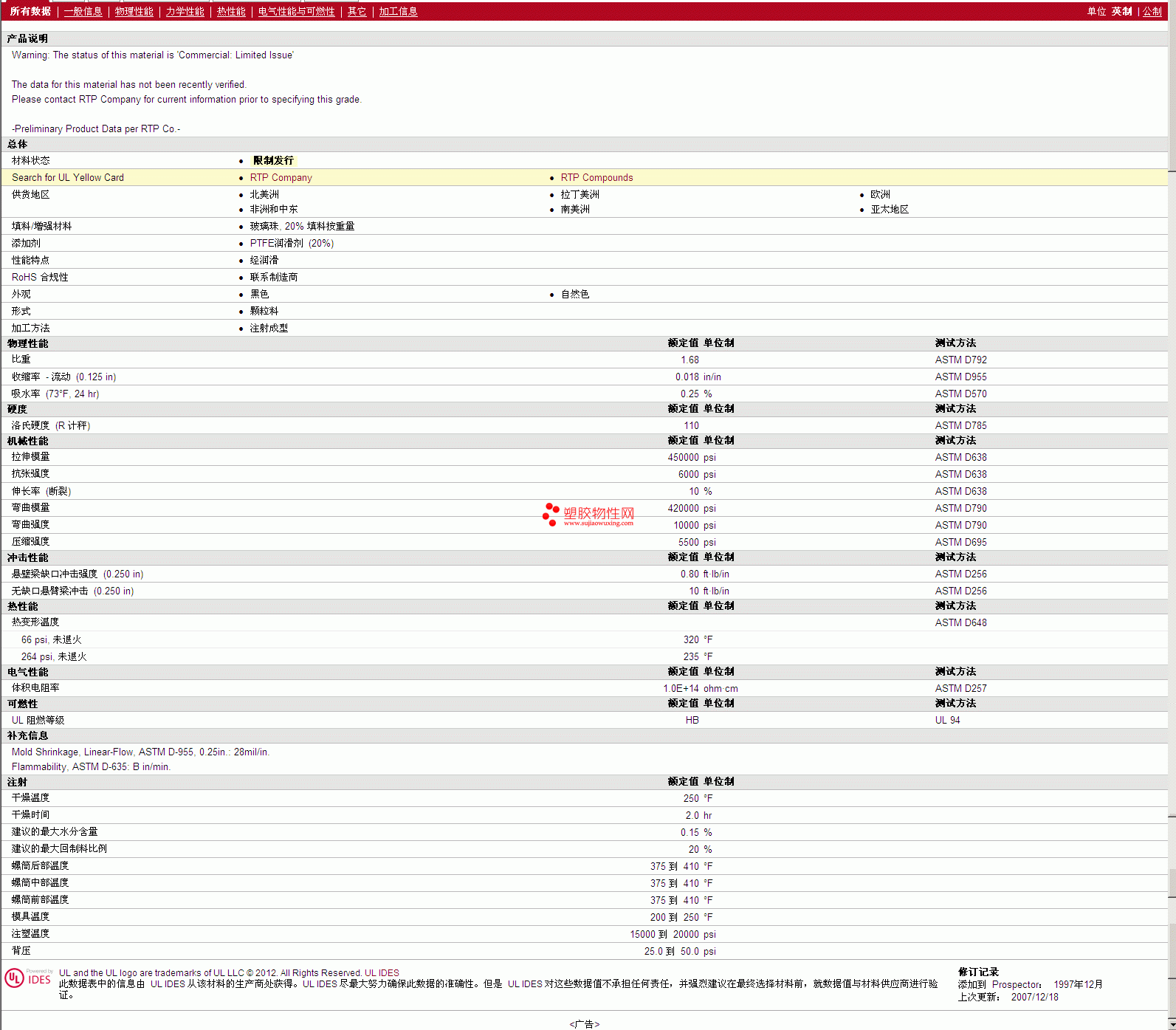Click the 修订记录 heading
1176x1030 pixels.
978,972
